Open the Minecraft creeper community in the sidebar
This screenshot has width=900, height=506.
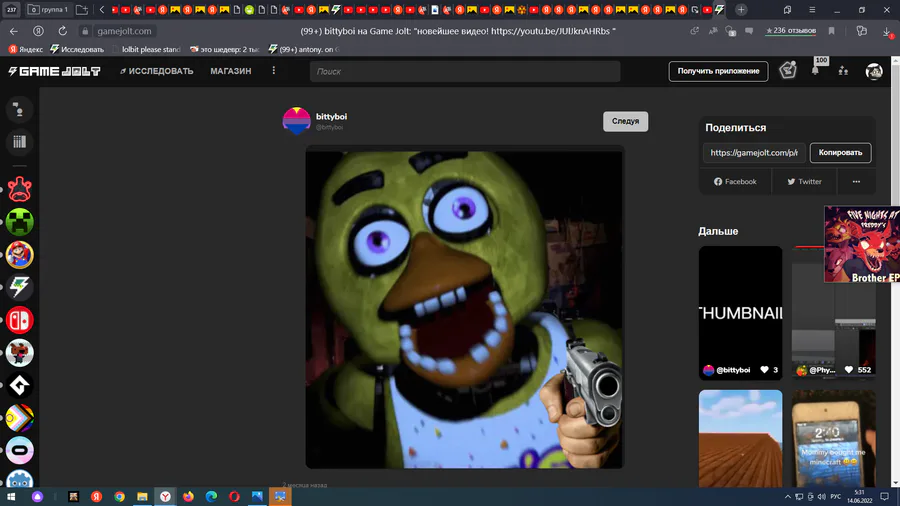(x=20, y=221)
